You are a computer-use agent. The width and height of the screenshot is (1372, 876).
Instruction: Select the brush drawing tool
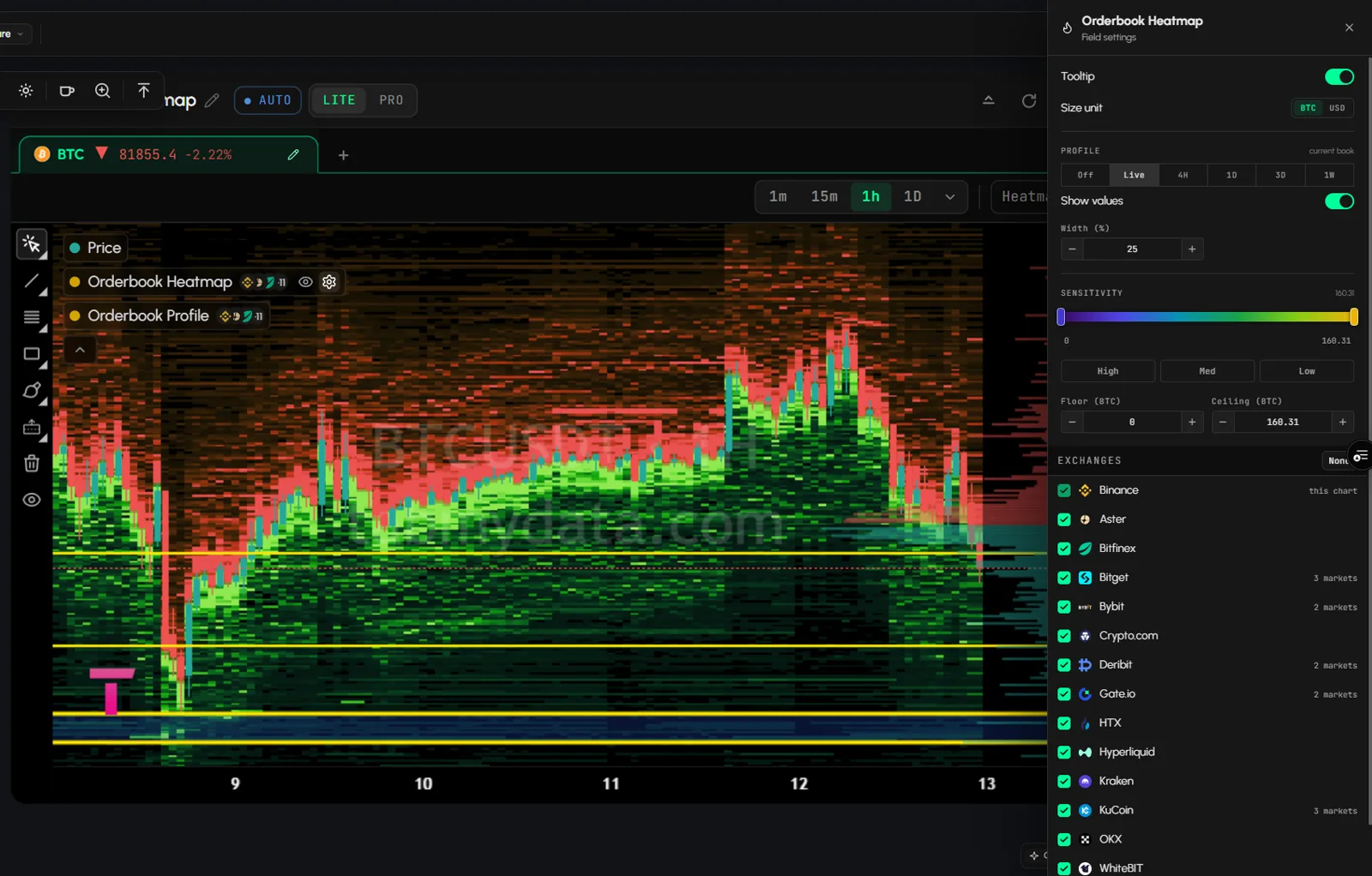tap(32, 391)
